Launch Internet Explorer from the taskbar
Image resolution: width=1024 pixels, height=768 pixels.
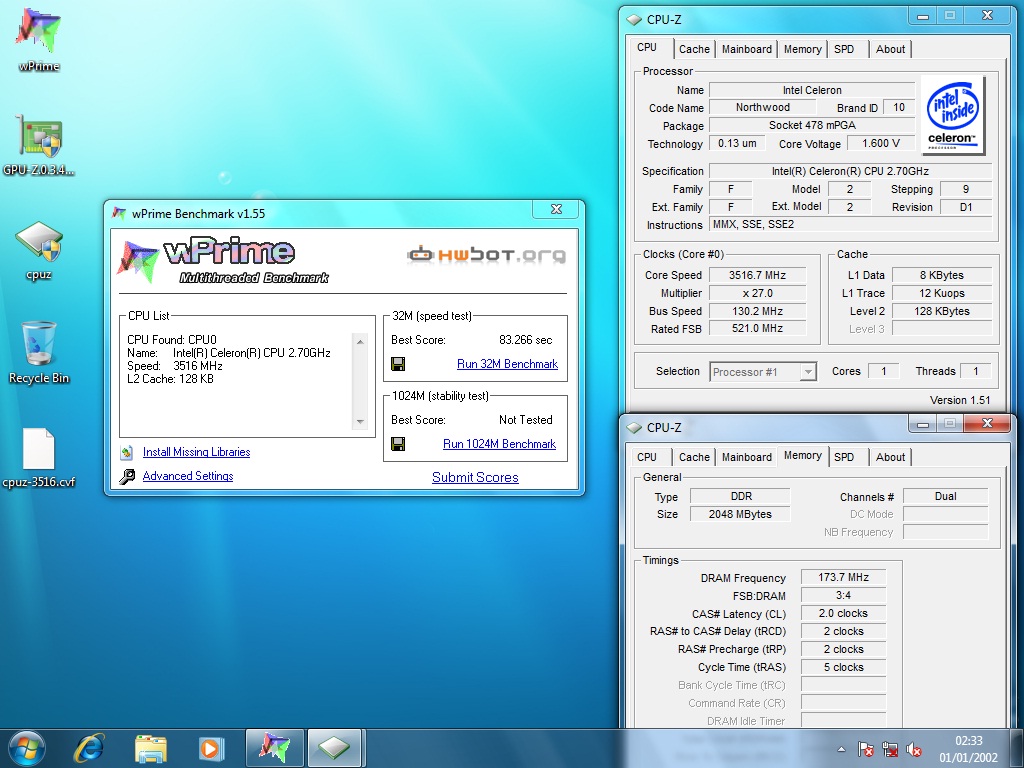[89, 748]
